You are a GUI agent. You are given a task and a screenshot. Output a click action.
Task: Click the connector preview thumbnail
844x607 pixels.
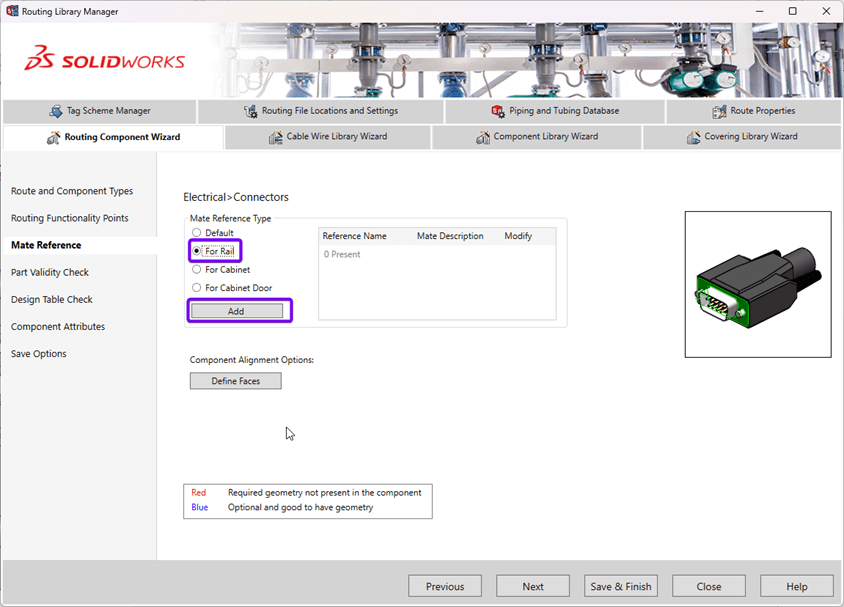pyautogui.click(x=758, y=284)
